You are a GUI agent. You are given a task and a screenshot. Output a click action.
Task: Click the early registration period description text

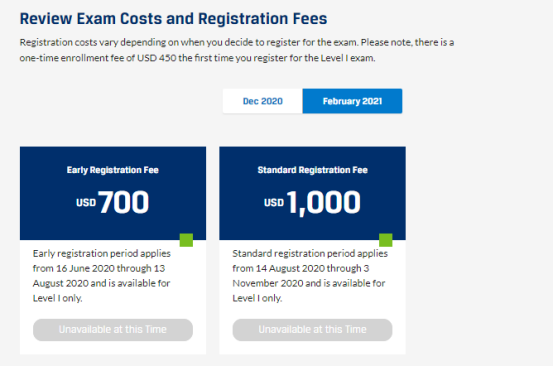pos(102,276)
